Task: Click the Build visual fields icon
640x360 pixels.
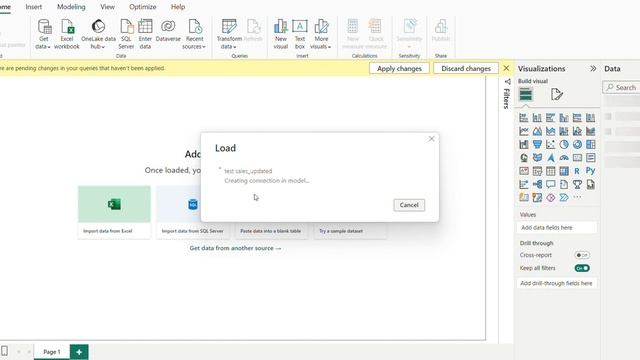Action: (x=526, y=95)
